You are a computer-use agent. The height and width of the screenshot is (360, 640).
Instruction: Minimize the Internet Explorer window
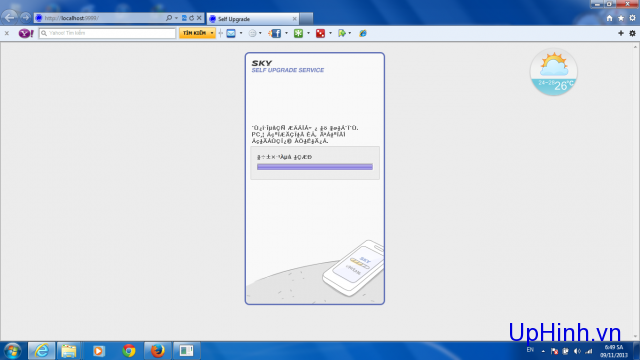[597, 4]
